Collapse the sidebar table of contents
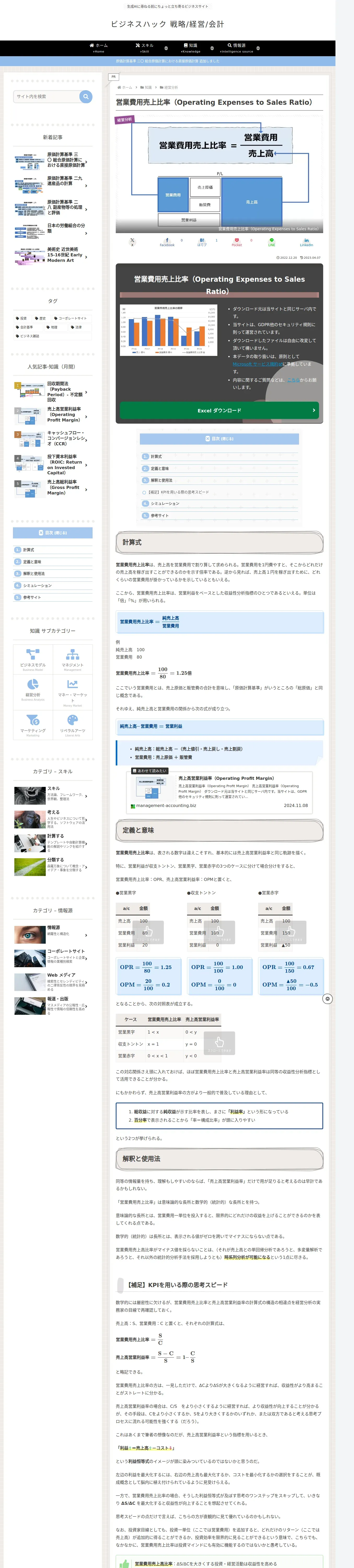This screenshot has height=1568, width=354. [x=53, y=533]
